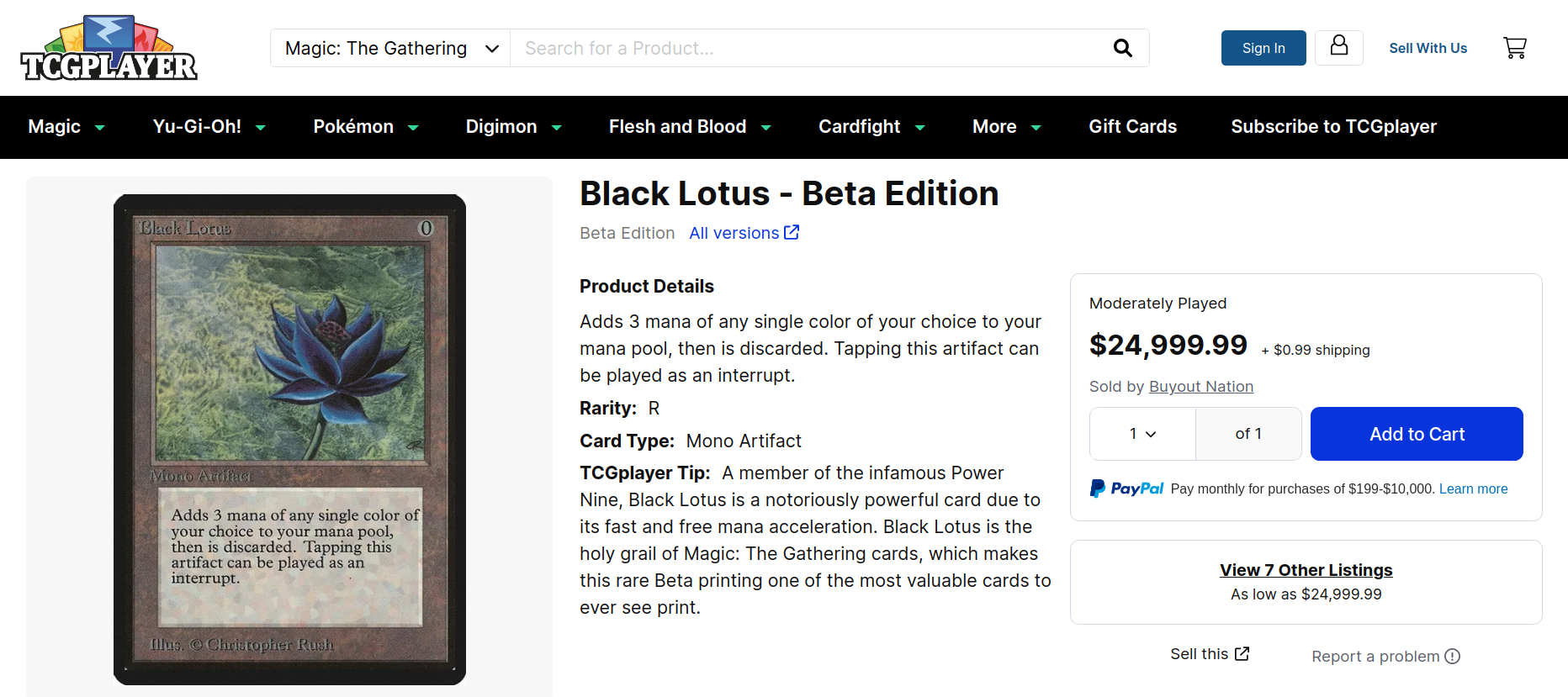Click the Black Lotus card image
Viewport: 1568px width, 697px height.
289,439
